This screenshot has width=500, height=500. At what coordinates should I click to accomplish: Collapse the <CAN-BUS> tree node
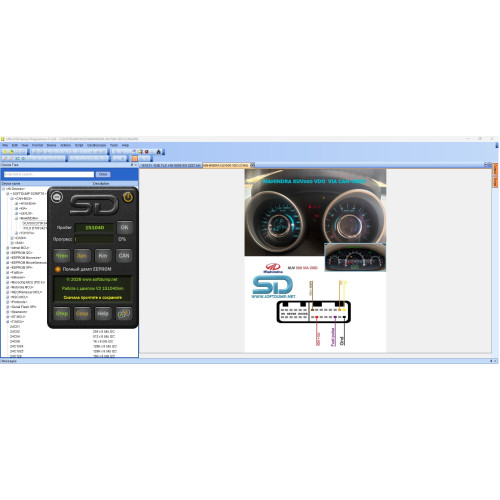pyautogui.click(x=12, y=199)
